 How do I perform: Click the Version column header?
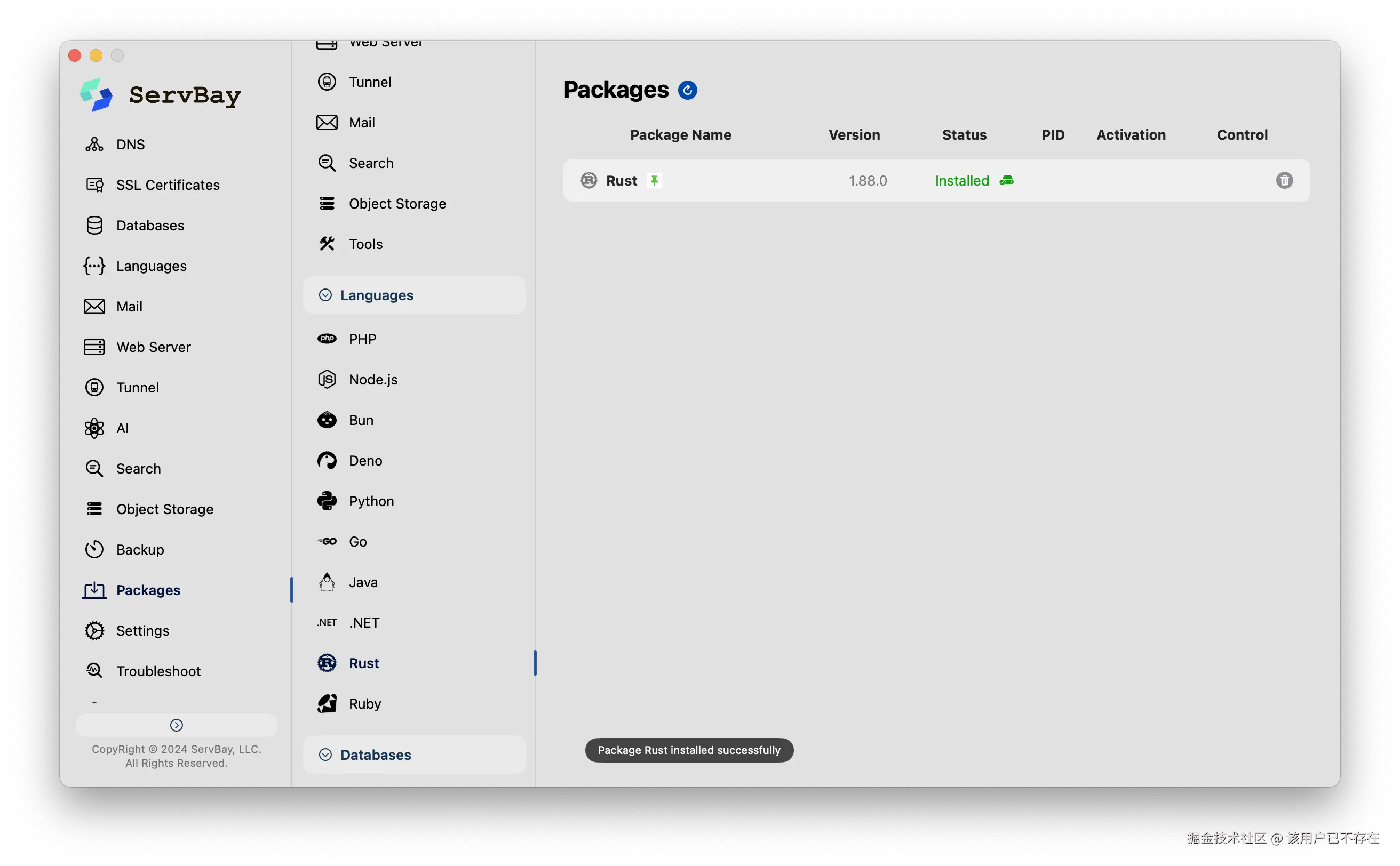[x=854, y=134]
